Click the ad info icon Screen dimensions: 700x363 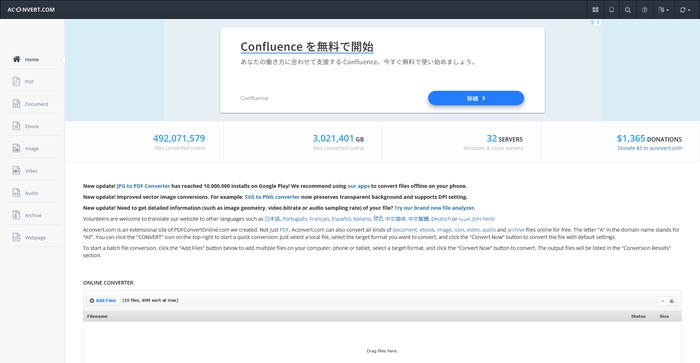click(x=592, y=22)
